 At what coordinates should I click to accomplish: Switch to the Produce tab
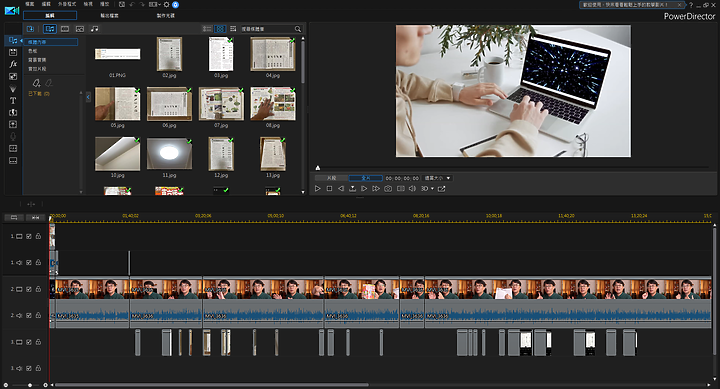coord(109,16)
